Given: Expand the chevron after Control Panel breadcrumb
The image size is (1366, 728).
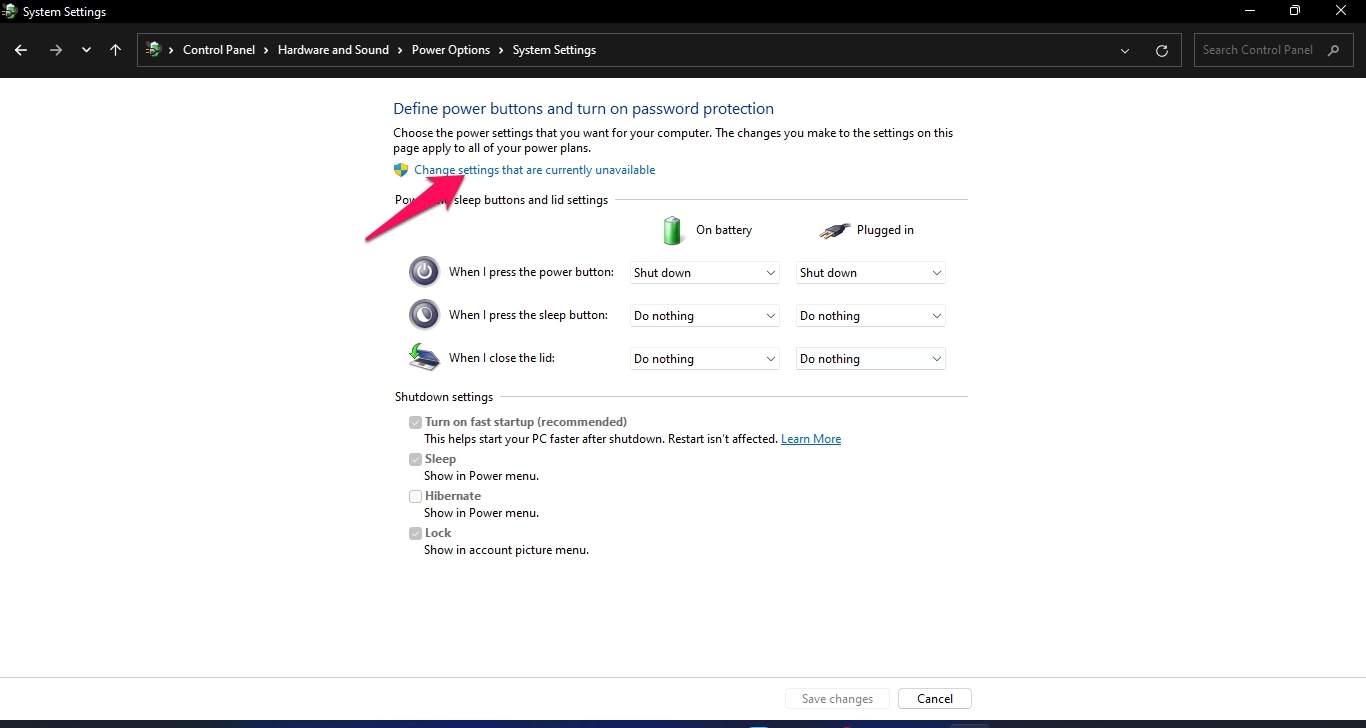Looking at the screenshot, I should pyautogui.click(x=266, y=50).
